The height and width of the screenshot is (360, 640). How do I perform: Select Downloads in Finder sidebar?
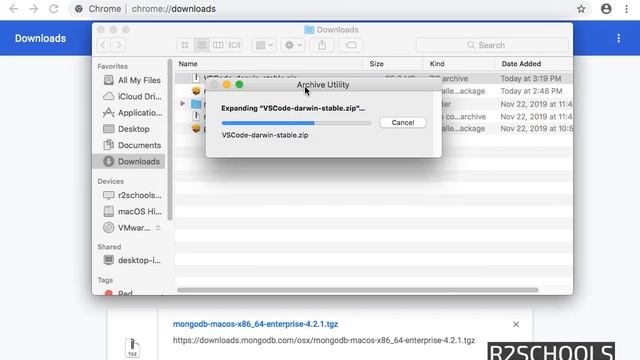(x=129, y=162)
